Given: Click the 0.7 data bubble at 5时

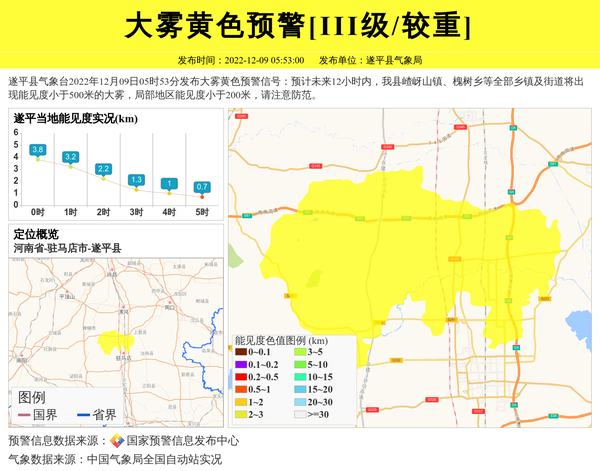Looking at the screenshot, I should pos(202,187).
